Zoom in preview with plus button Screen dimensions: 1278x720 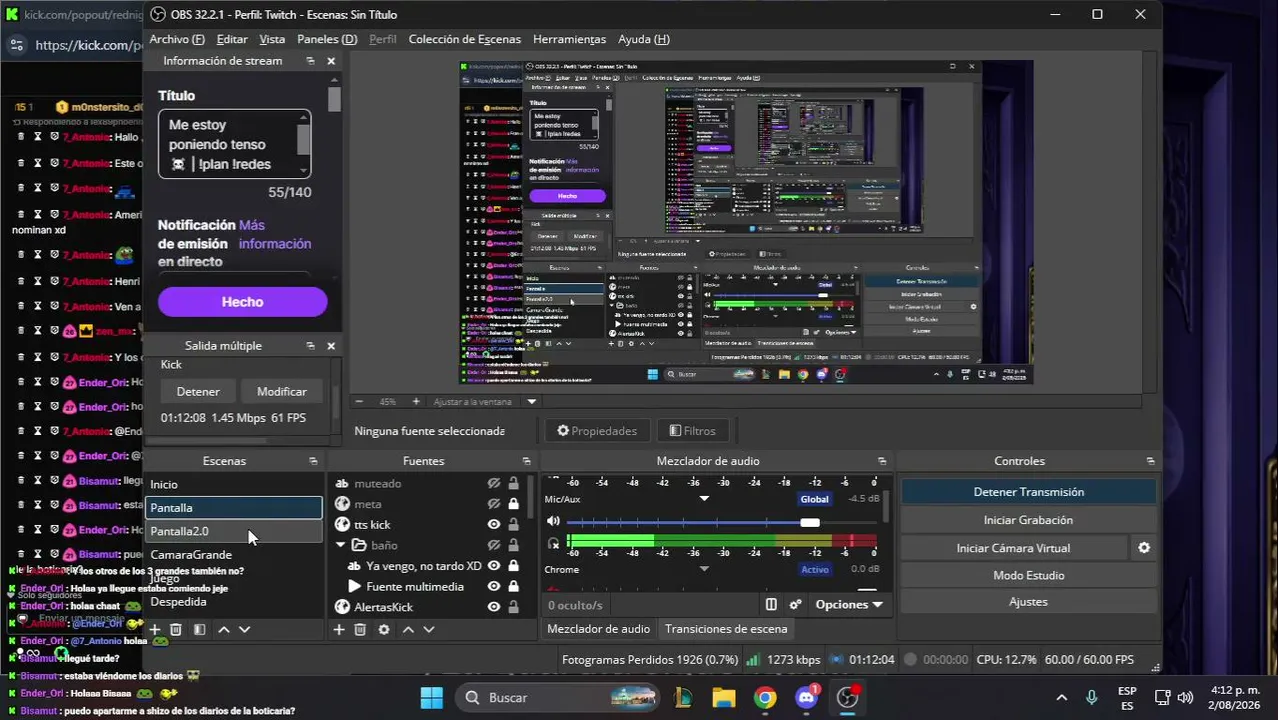tap(416, 401)
